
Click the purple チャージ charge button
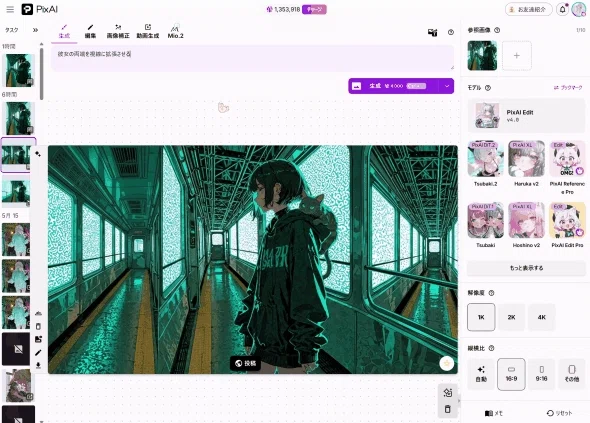coord(314,9)
